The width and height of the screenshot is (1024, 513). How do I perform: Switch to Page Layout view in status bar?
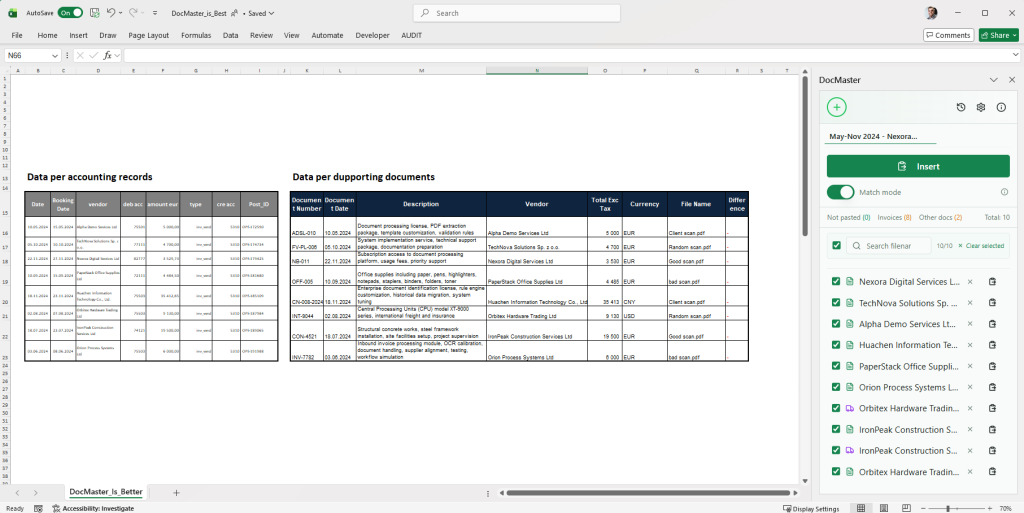tap(883, 508)
